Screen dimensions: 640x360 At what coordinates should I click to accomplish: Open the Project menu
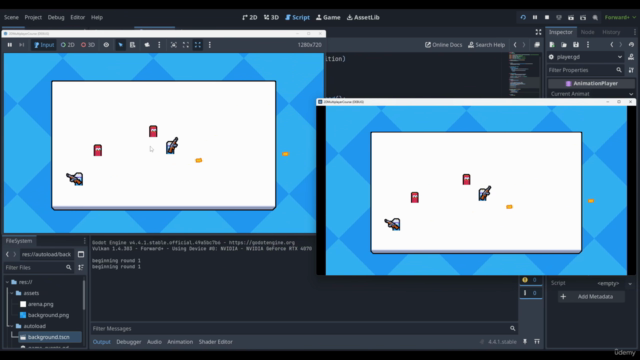coord(33,17)
